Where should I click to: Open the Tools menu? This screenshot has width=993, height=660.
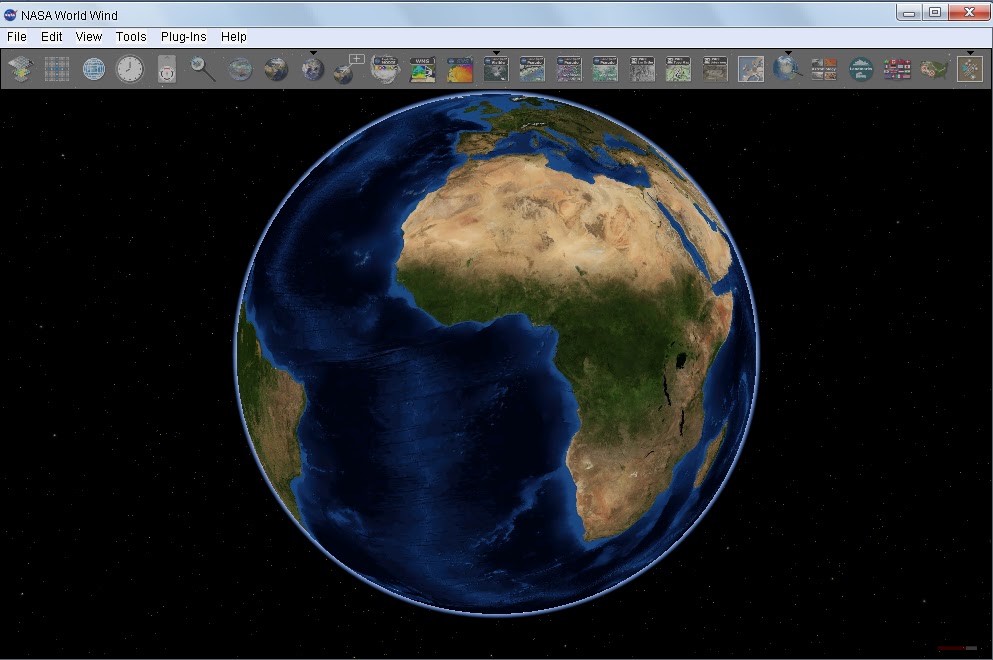click(131, 37)
